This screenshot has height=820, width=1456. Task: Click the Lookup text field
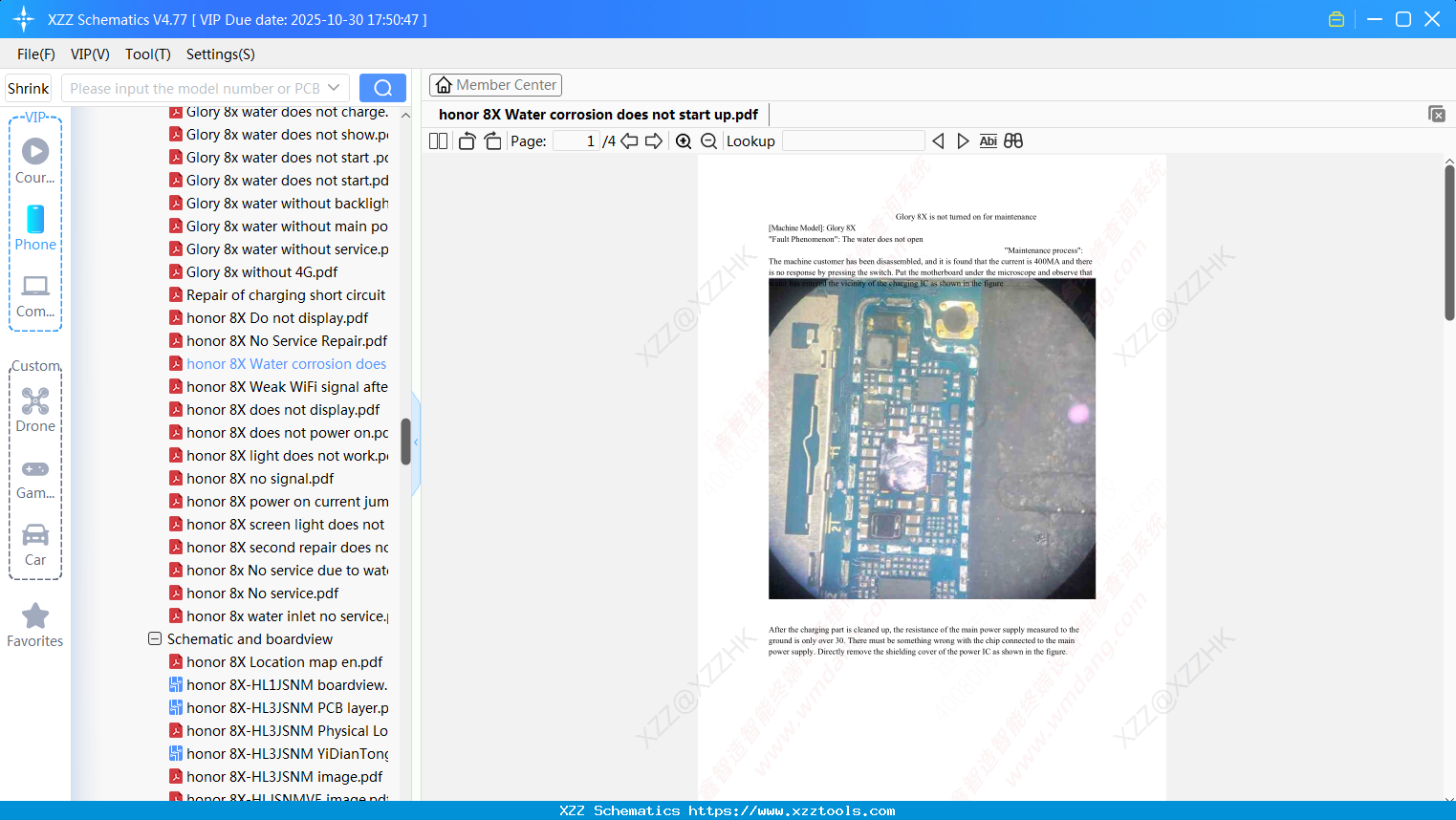853,141
